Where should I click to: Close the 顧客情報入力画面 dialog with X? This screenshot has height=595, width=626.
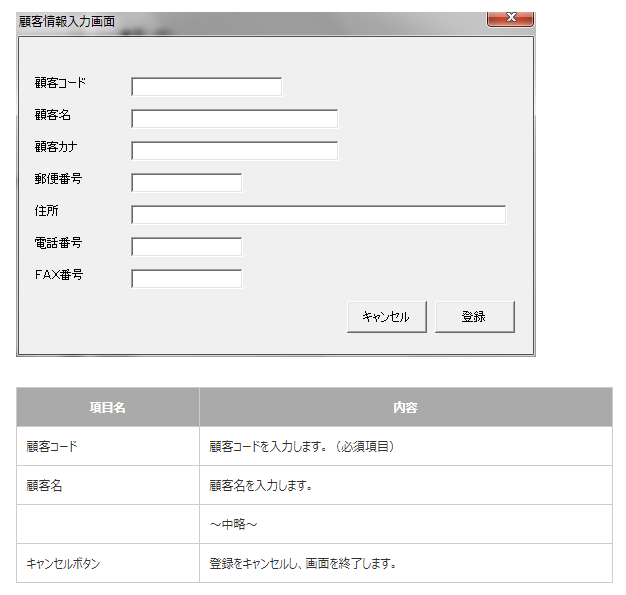pos(510,18)
